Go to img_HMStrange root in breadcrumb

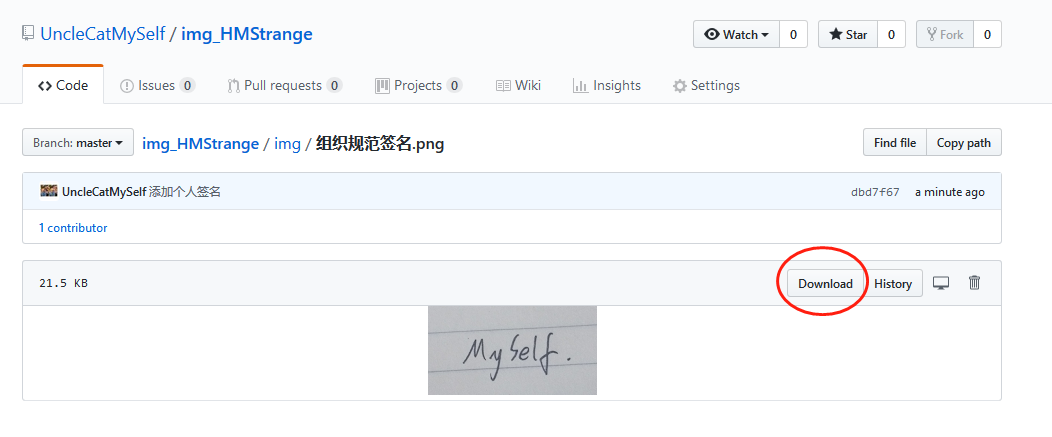coord(200,143)
